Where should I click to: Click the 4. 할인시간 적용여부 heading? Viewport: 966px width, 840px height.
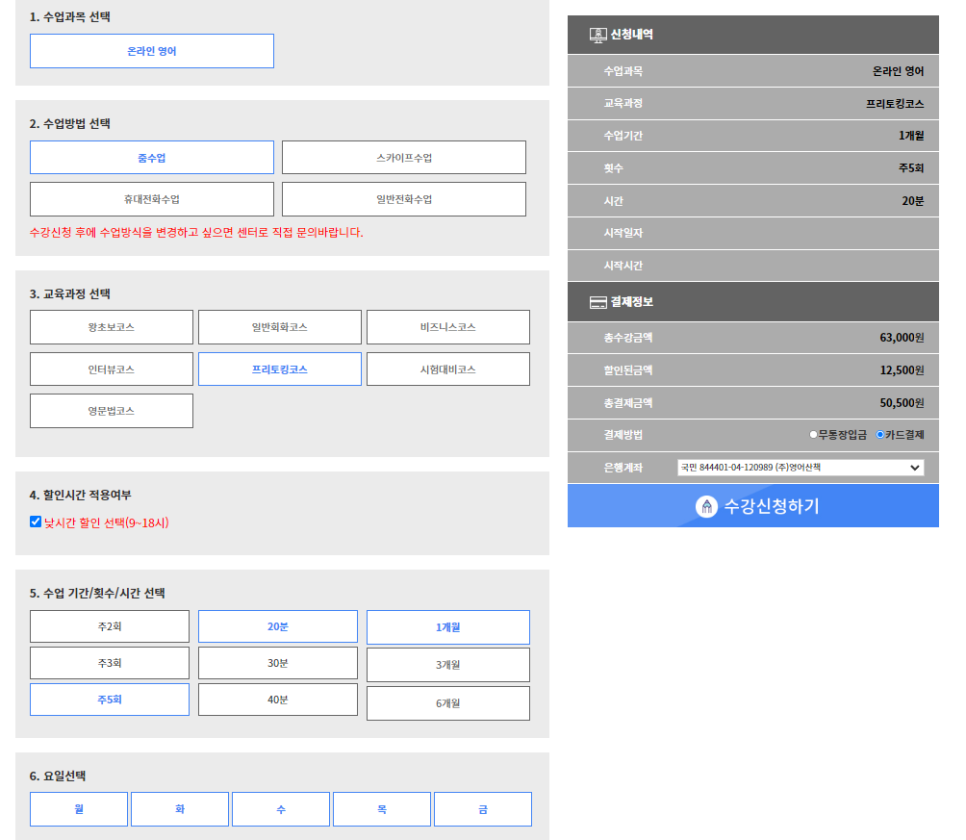[x=80, y=495]
